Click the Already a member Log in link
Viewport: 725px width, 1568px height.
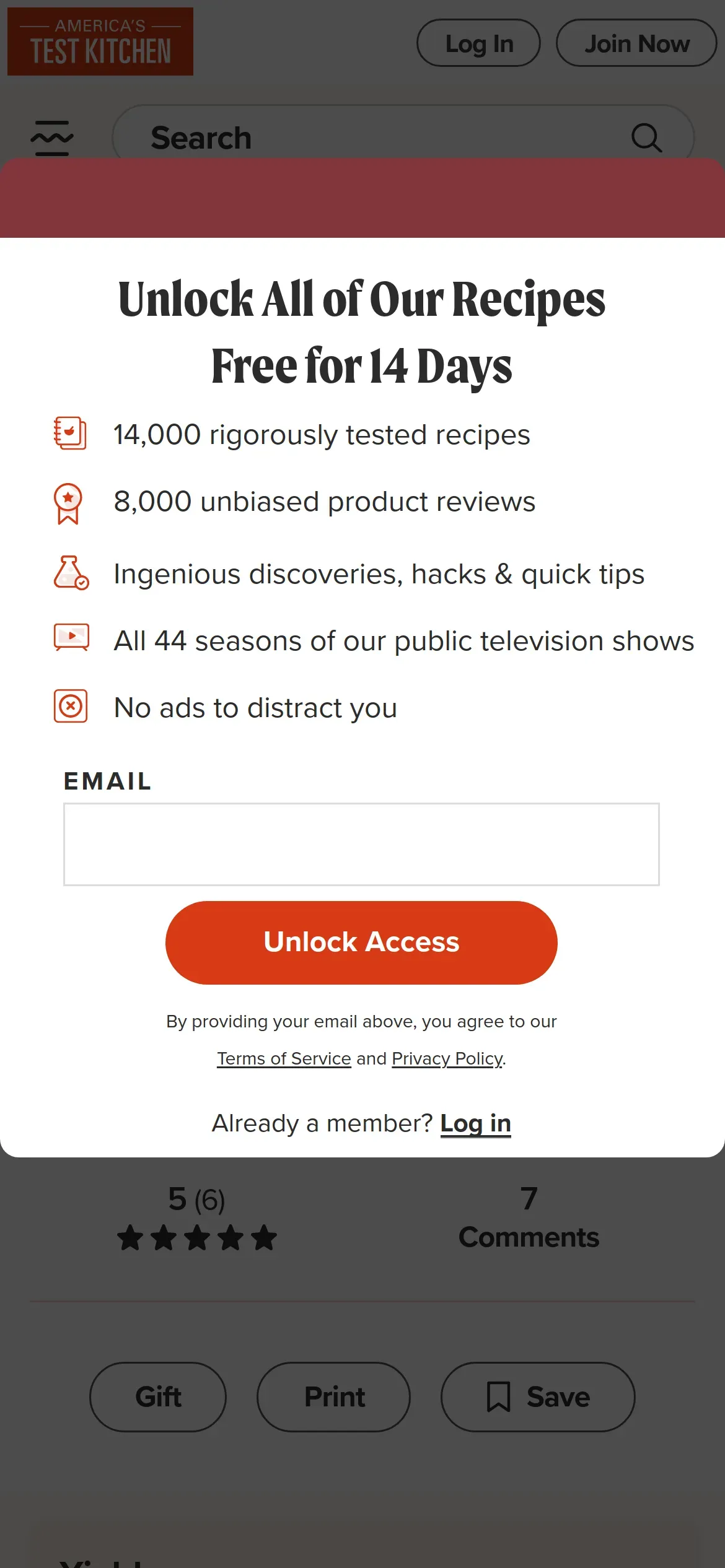click(475, 1123)
